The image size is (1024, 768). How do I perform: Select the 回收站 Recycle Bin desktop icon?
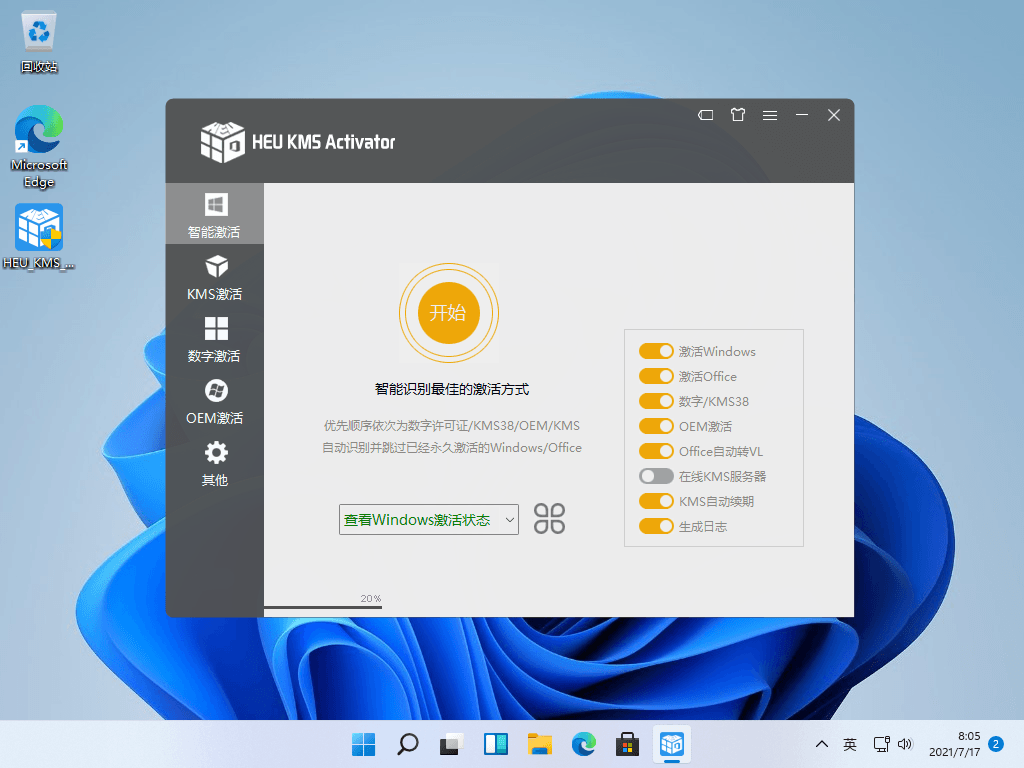[39, 41]
